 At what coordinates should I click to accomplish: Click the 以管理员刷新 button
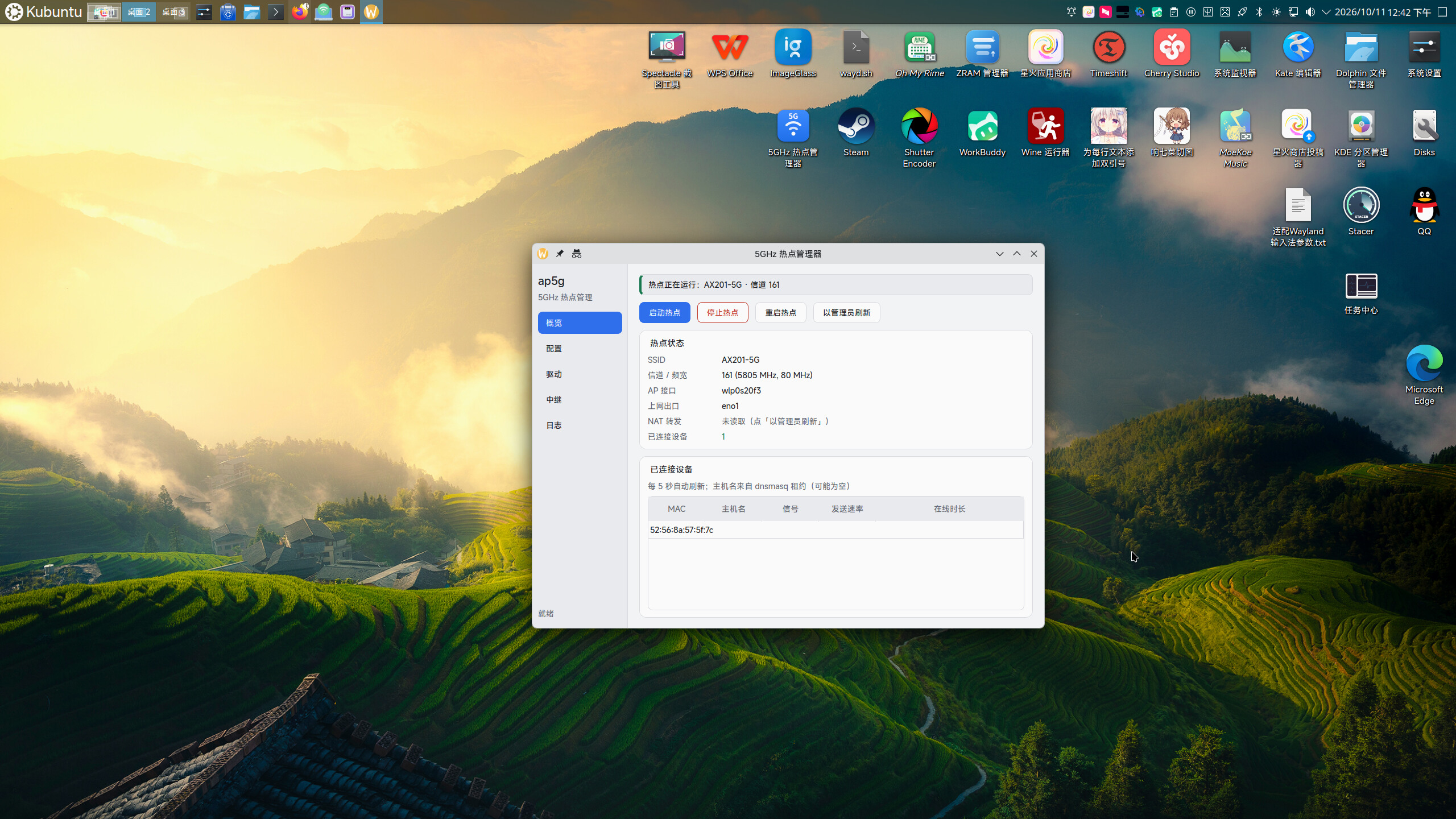point(846,312)
